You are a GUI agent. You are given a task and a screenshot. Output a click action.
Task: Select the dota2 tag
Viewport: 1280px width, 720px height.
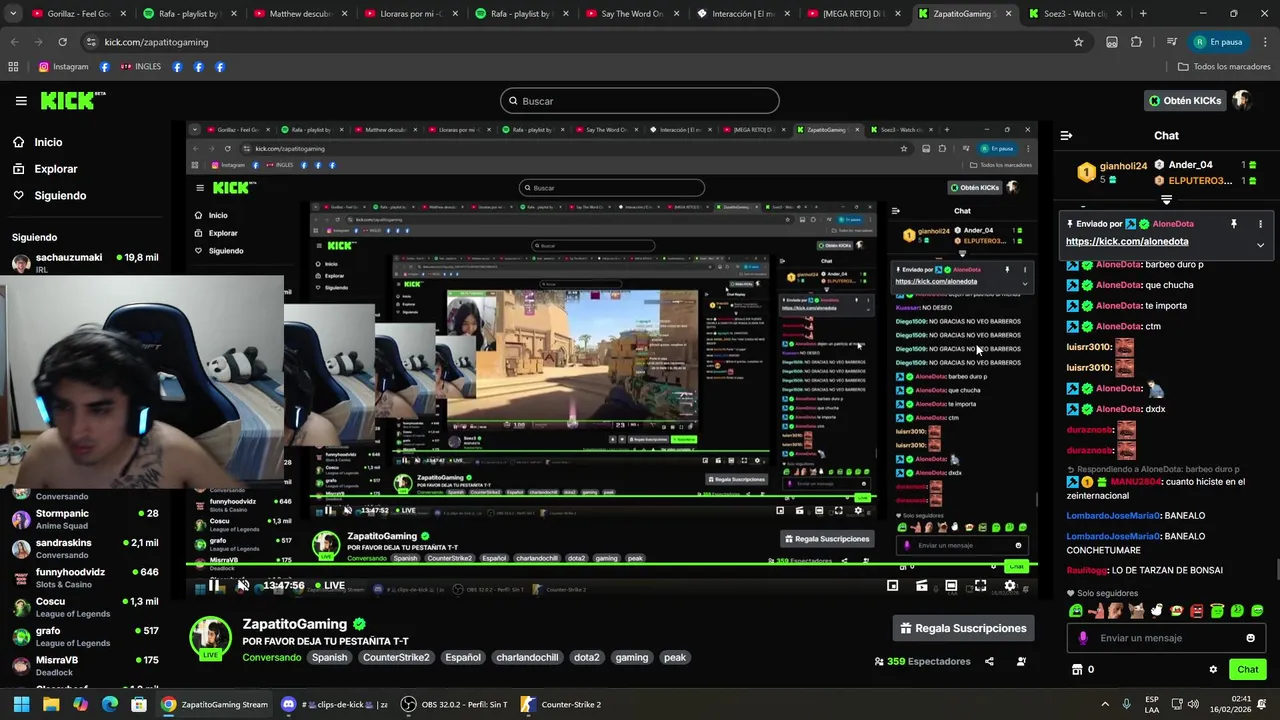coord(587,658)
